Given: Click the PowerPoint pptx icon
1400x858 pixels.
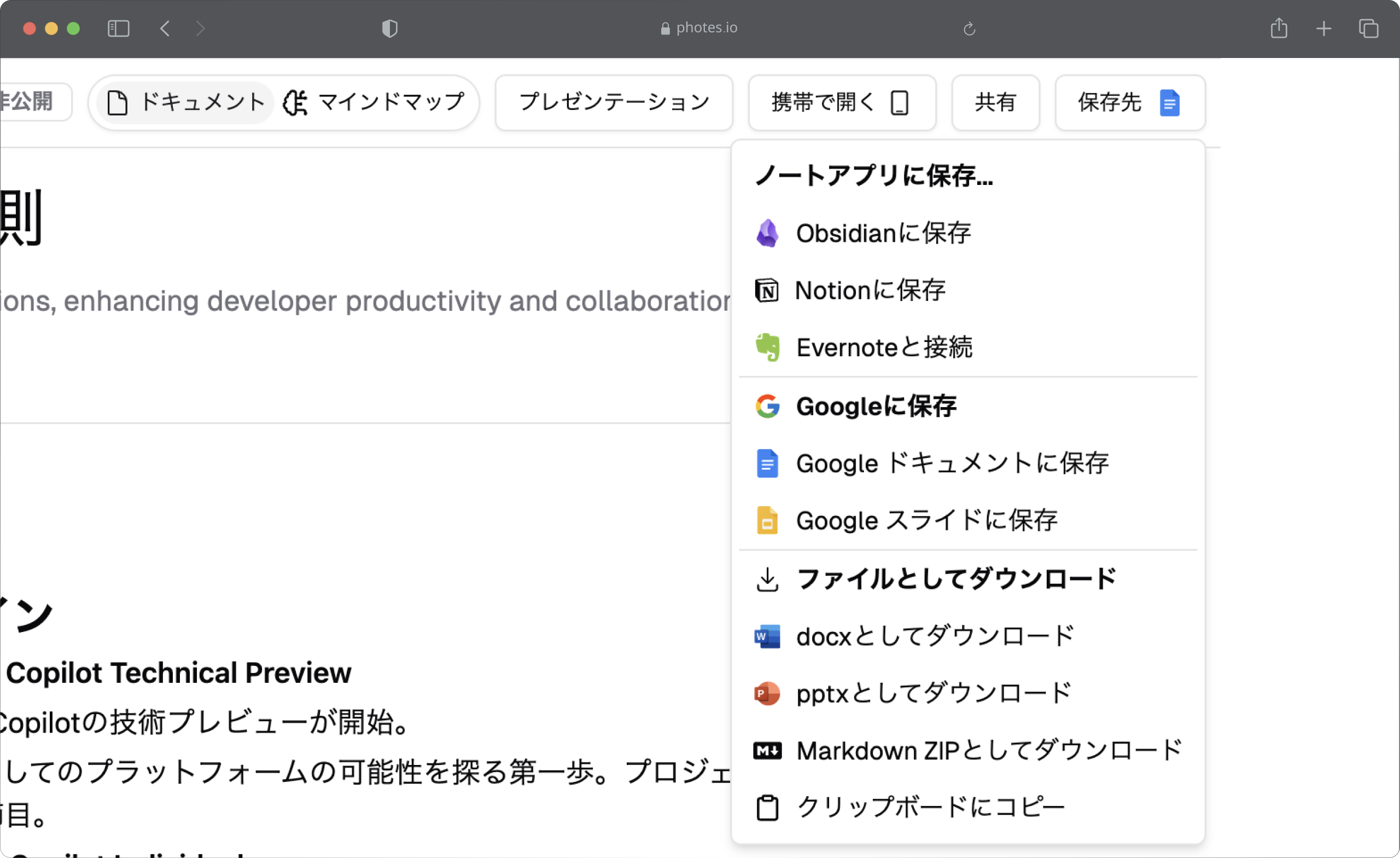Looking at the screenshot, I should [x=767, y=694].
